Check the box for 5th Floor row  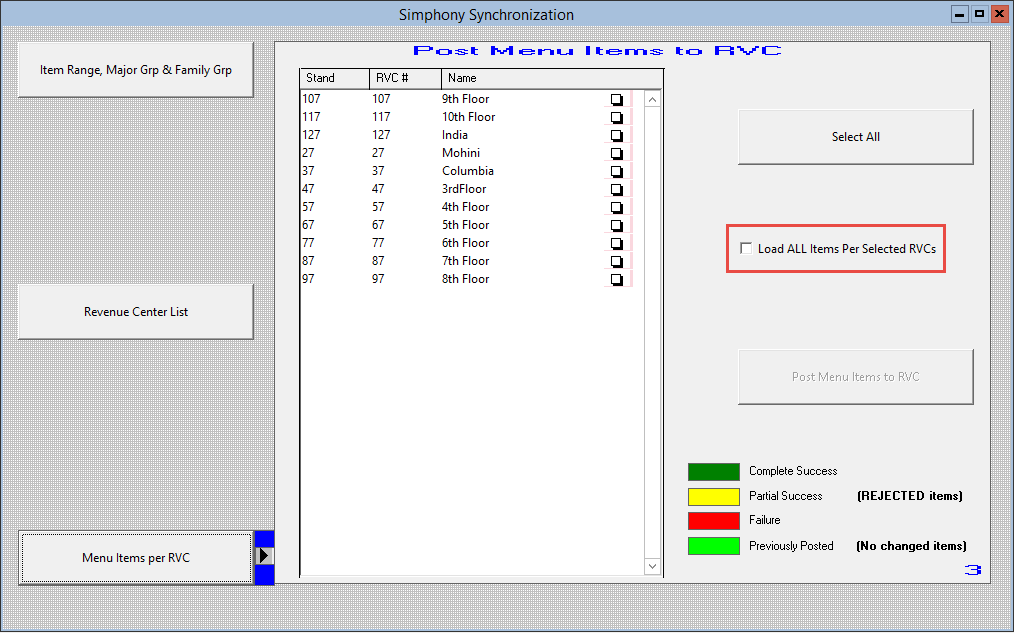(616, 226)
